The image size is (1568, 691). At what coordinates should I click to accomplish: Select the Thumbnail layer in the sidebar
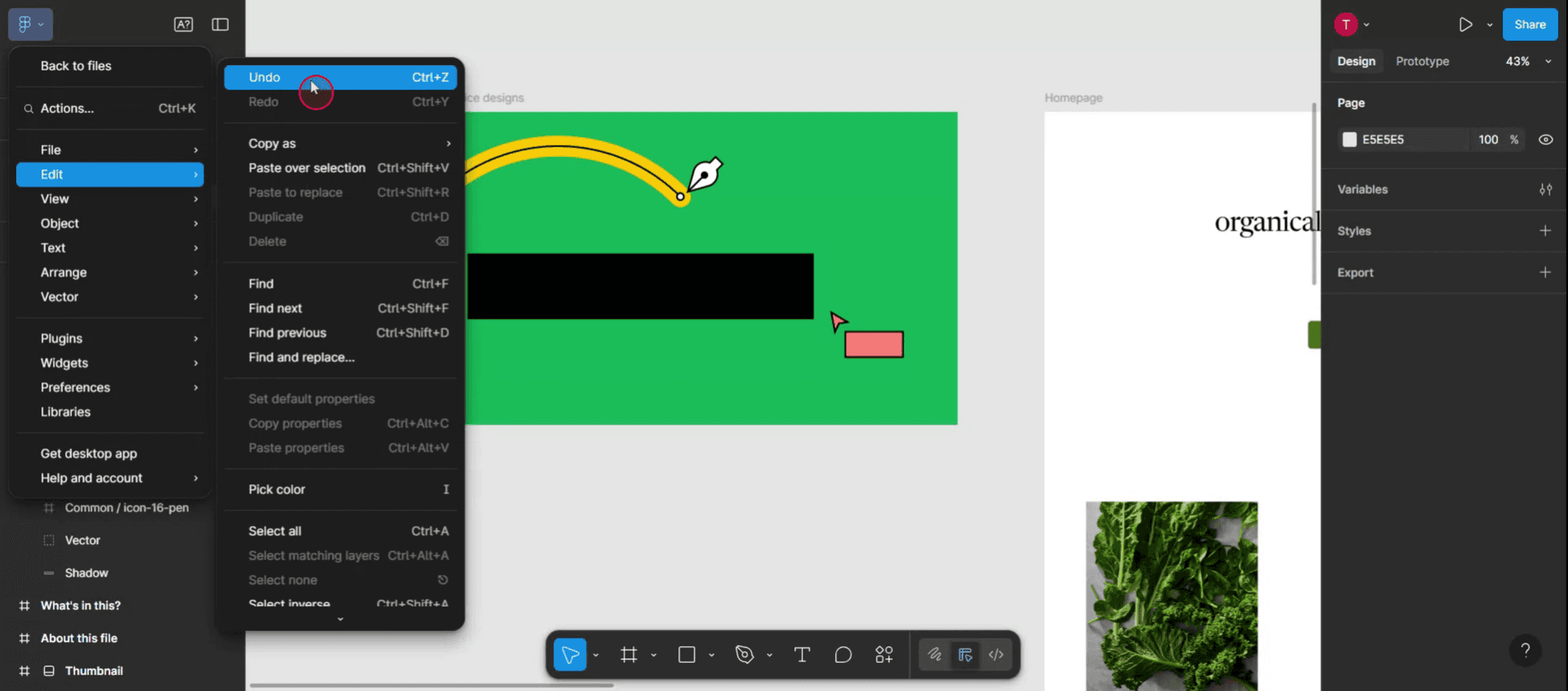(94, 670)
